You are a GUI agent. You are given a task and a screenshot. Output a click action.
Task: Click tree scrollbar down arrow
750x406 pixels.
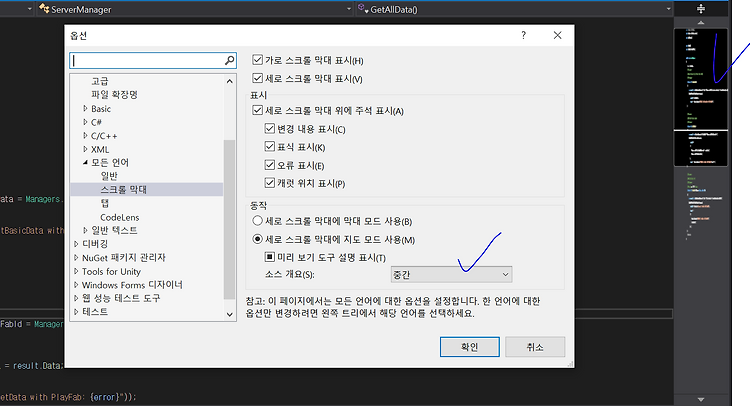click(230, 314)
